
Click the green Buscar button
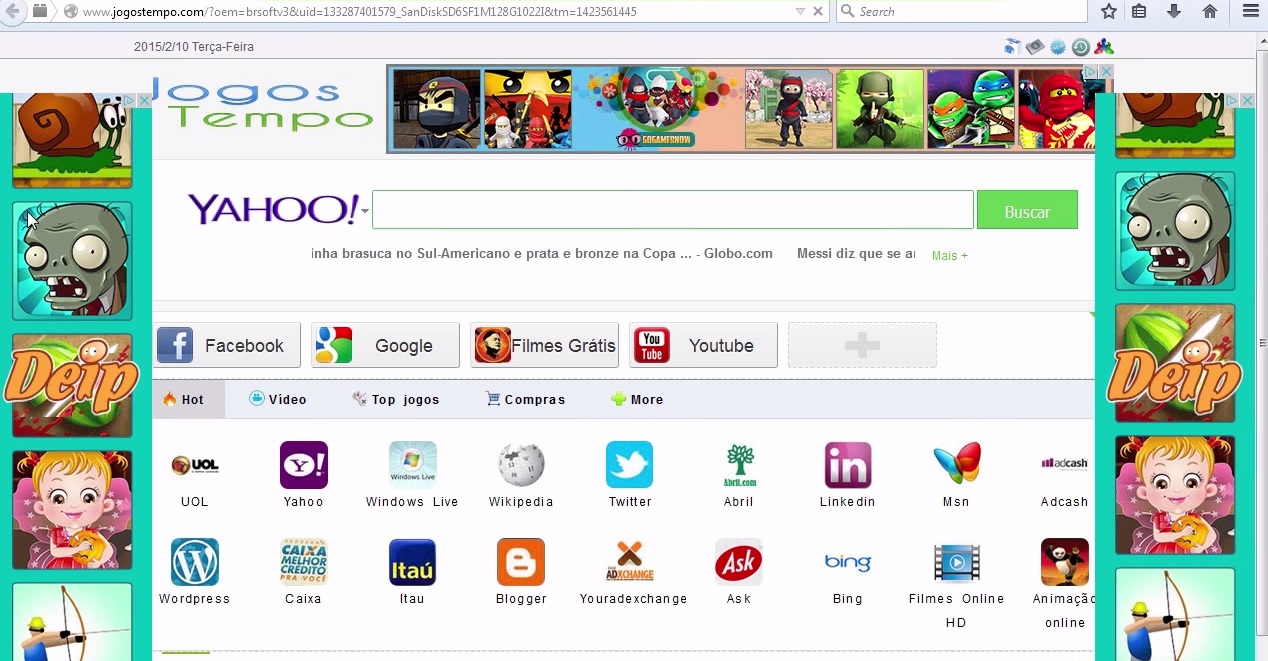pos(1027,211)
